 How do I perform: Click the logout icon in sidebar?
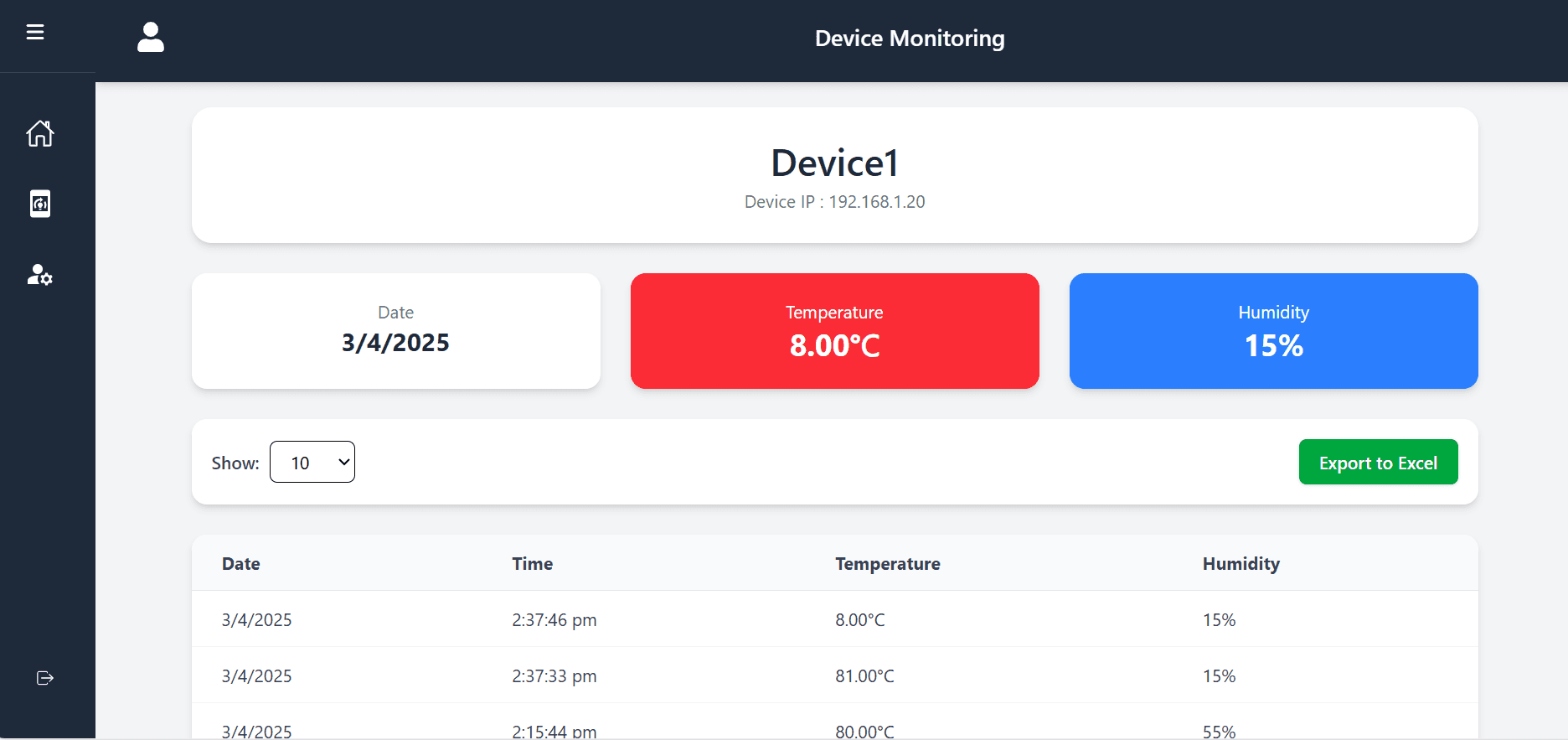tap(45, 678)
